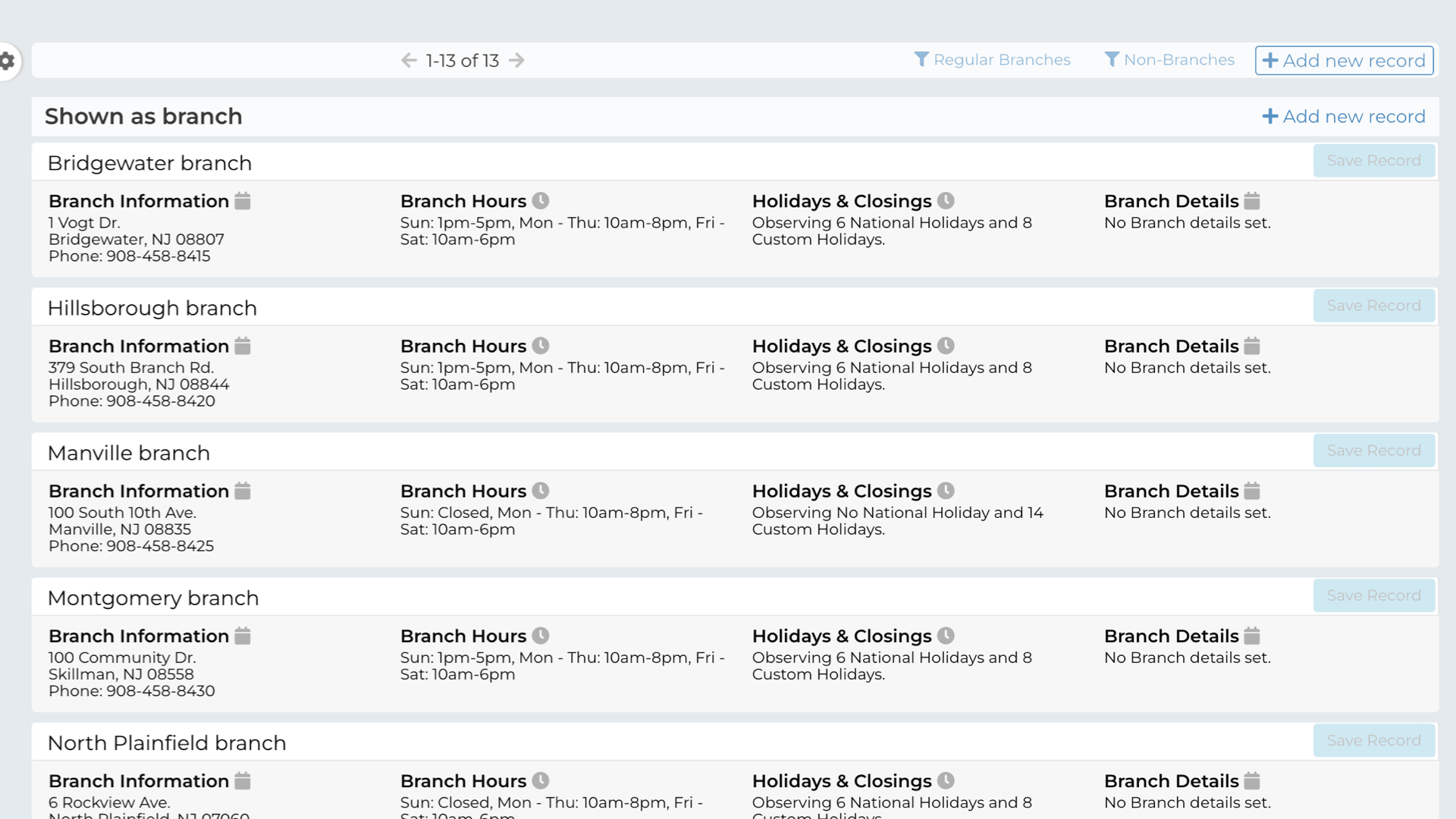Open the settings gear at left edge
1456x819 pixels.
pyautogui.click(x=8, y=61)
